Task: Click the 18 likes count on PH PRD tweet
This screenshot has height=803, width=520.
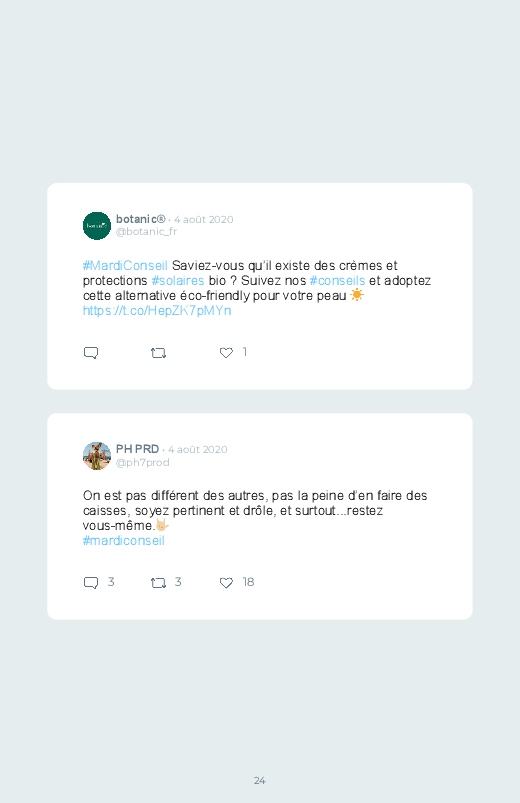Action: tap(248, 582)
